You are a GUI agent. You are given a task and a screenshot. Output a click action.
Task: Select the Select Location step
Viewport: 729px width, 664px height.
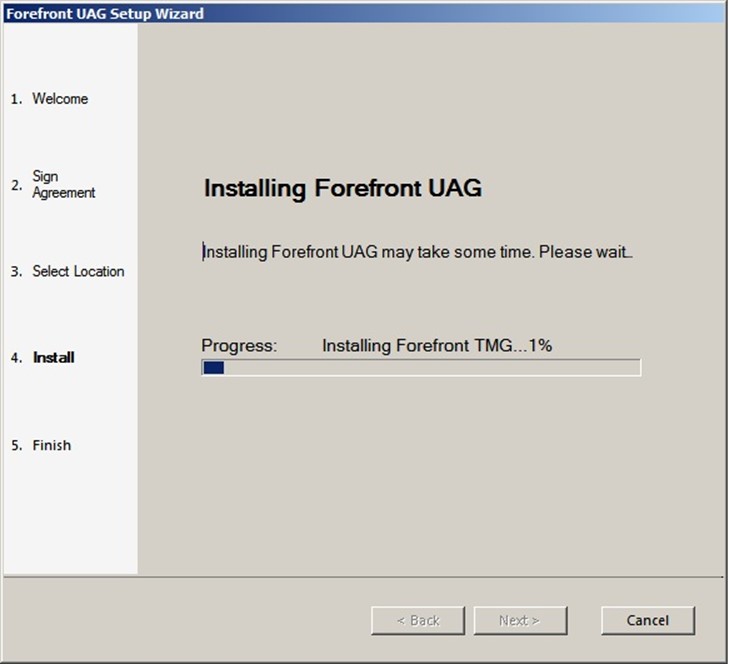pyautogui.click(x=78, y=271)
